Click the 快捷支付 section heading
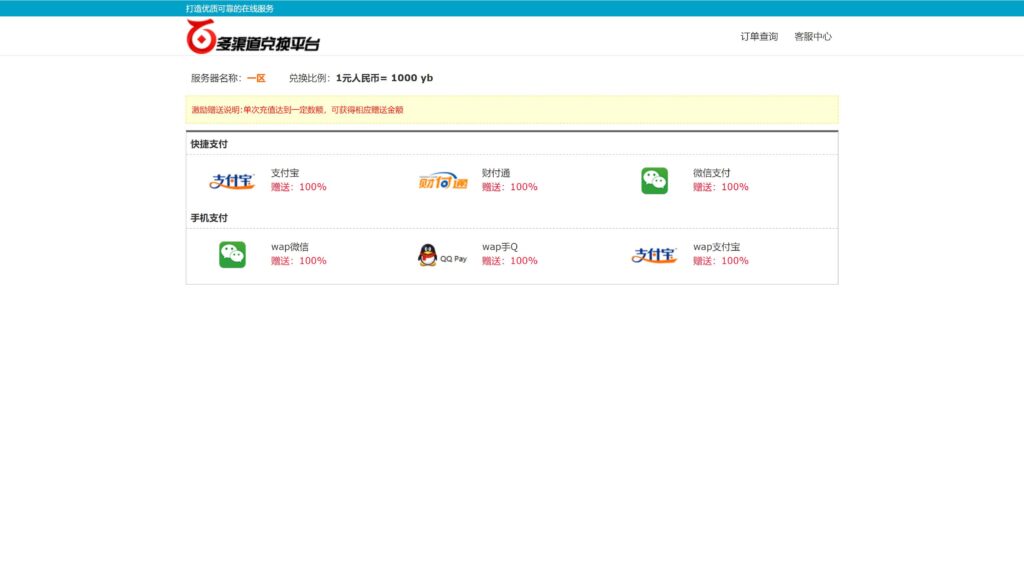The height and width of the screenshot is (573, 1024). 209,144
